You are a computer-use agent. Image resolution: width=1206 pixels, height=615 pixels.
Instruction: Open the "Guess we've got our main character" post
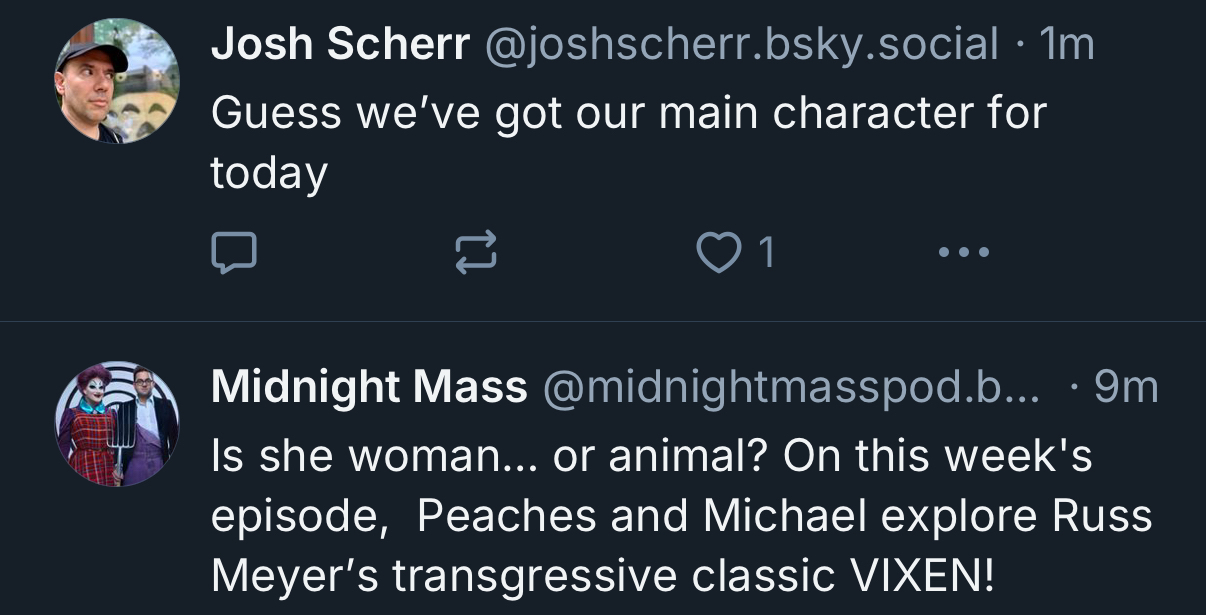[x=627, y=113]
